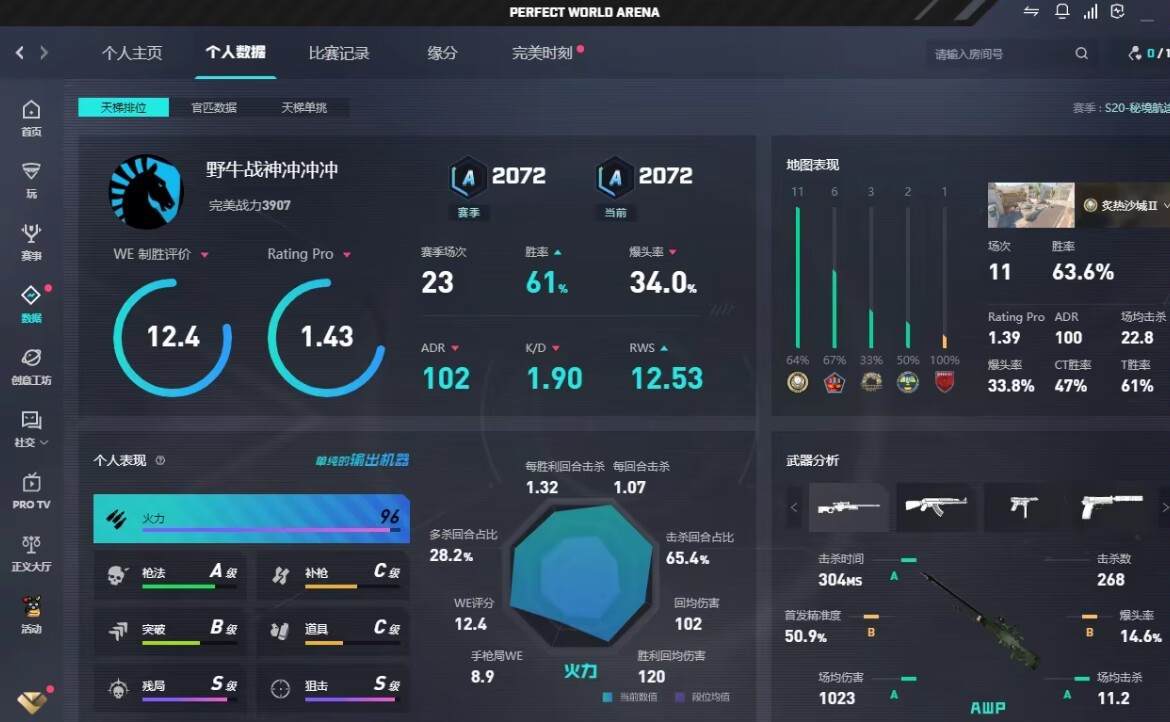The height and width of the screenshot is (722, 1170).
Task: Select the 补枪 C级 skill card
Action: coord(333,574)
